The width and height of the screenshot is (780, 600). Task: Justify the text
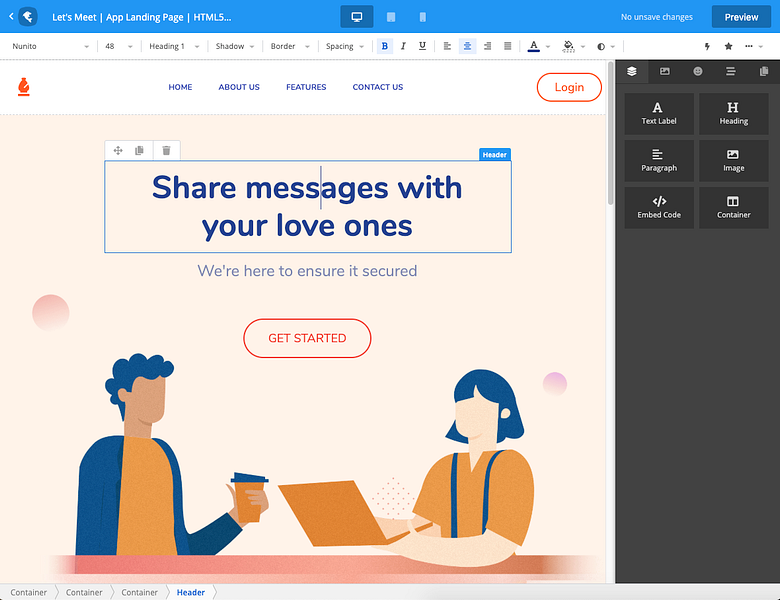pyautogui.click(x=507, y=46)
